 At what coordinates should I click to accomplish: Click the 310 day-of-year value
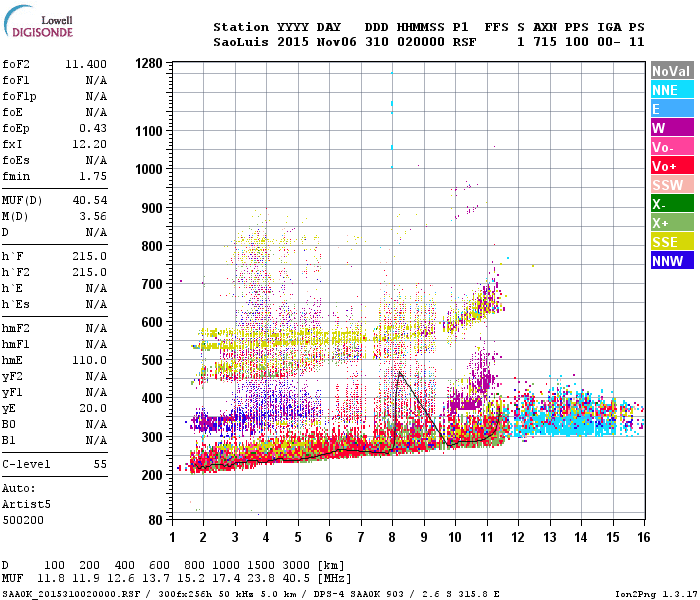pos(376,42)
